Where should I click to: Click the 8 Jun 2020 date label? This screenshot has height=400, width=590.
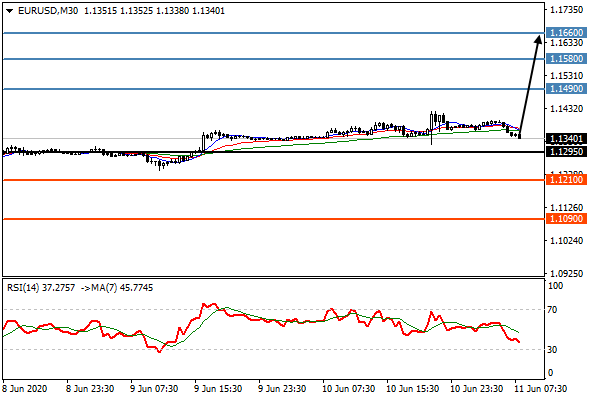pos(25,388)
